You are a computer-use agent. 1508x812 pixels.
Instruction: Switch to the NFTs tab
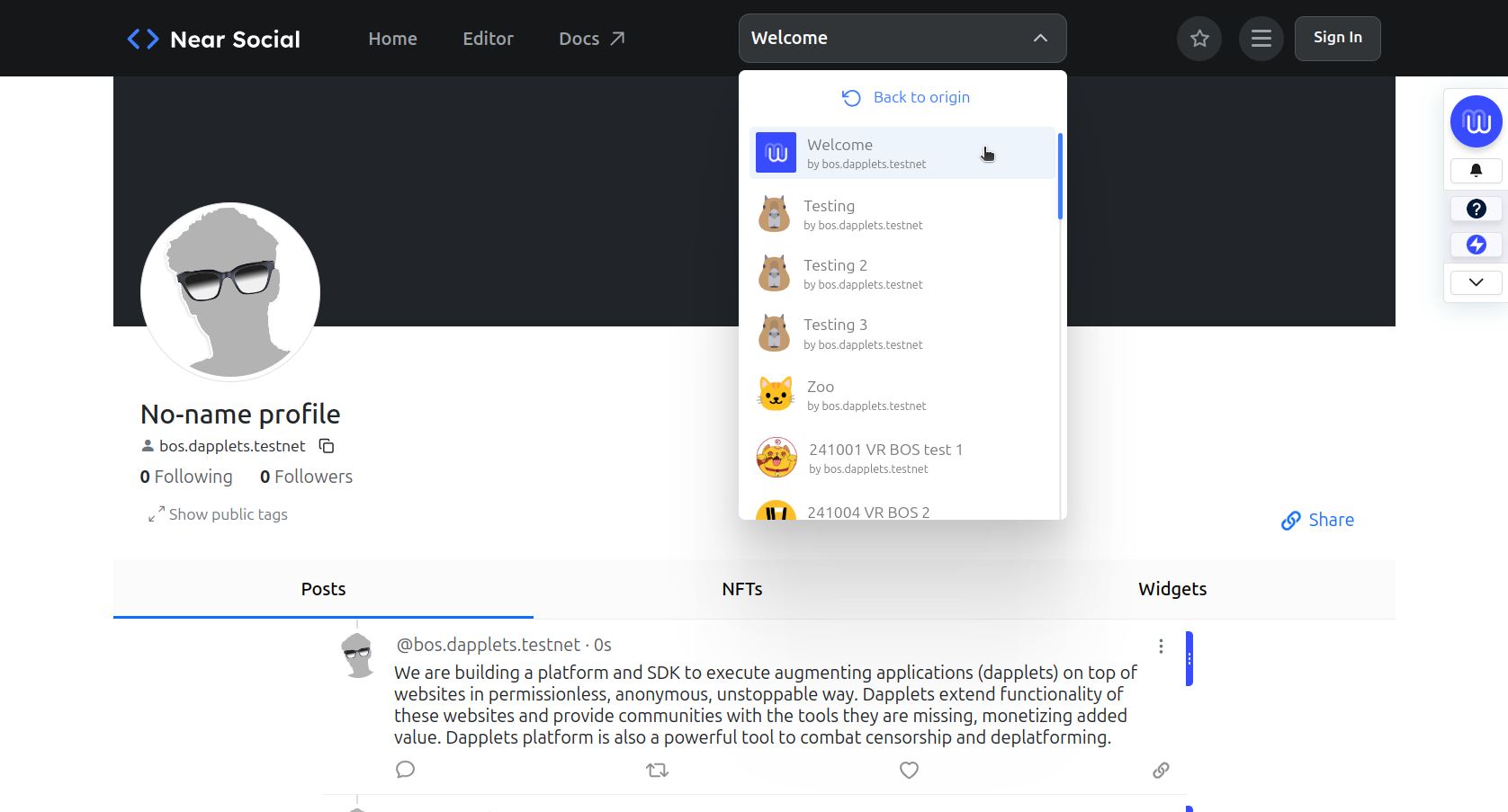point(741,589)
